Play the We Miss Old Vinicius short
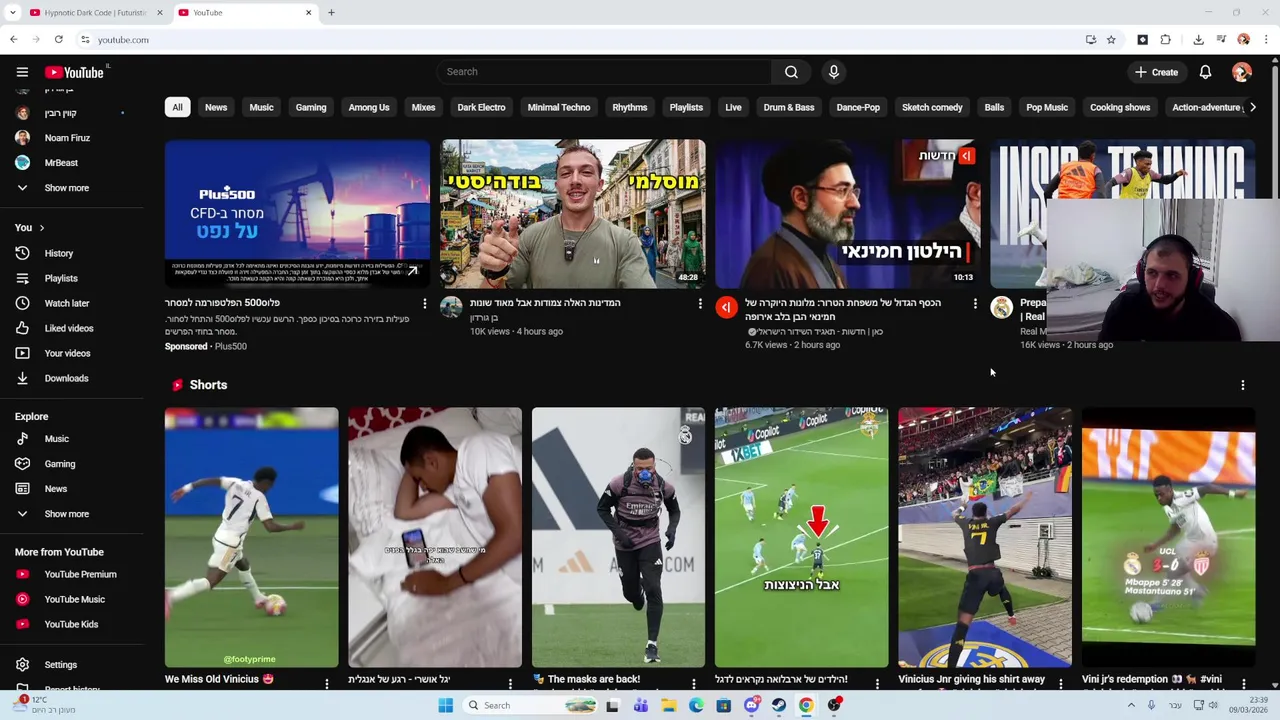This screenshot has height=720, width=1280. pyautogui.click(x=252, y=537)
